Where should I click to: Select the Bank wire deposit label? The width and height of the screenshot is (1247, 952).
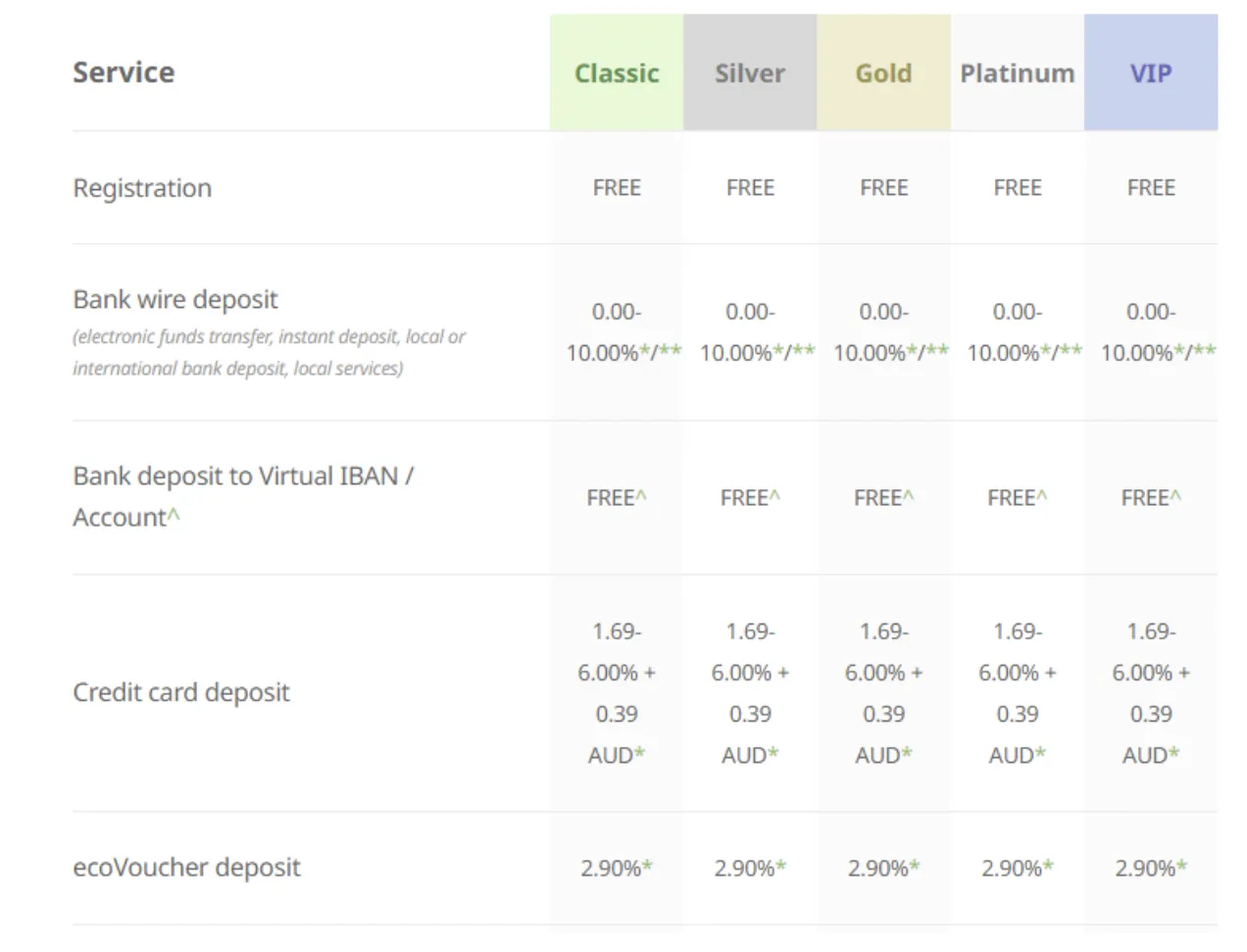175,299
